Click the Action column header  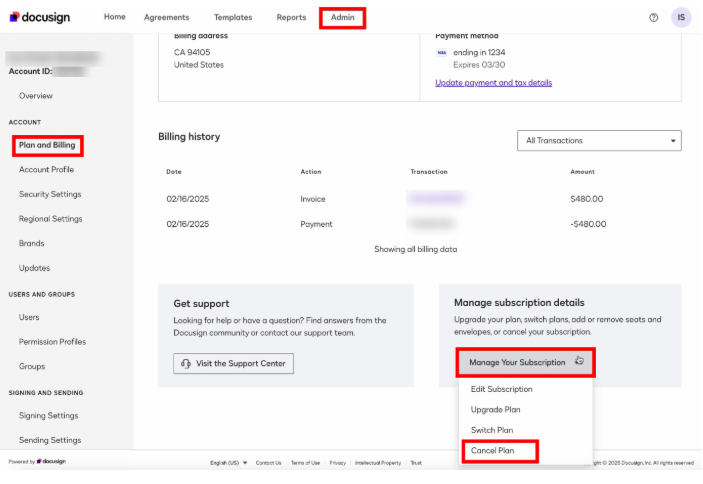click(x=311, y=172)
